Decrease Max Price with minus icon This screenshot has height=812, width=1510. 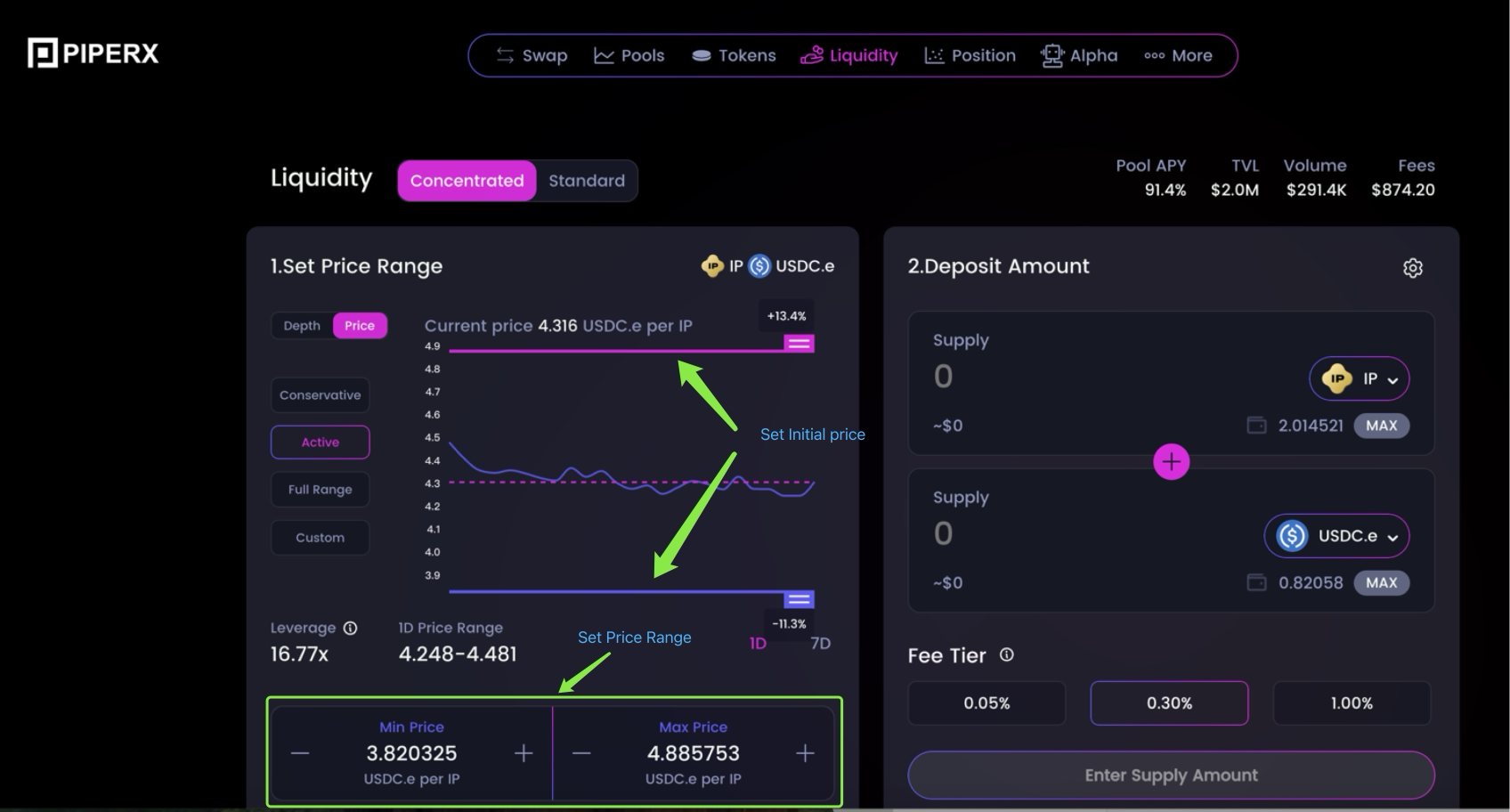(x=581, y=753)
